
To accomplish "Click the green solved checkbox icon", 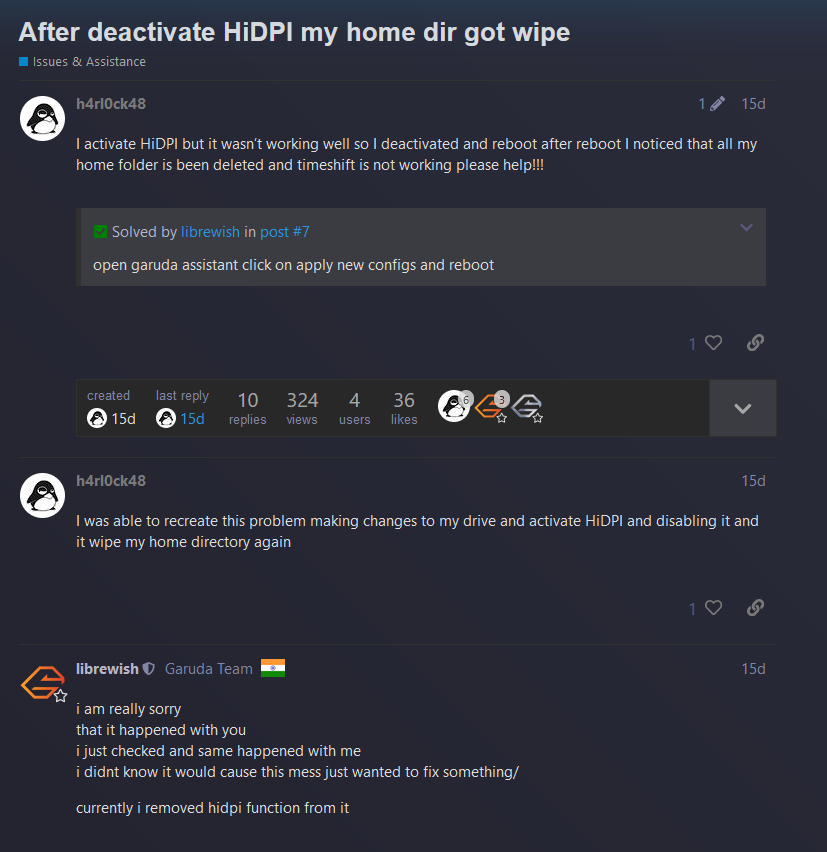I will [x=100, y=232].
